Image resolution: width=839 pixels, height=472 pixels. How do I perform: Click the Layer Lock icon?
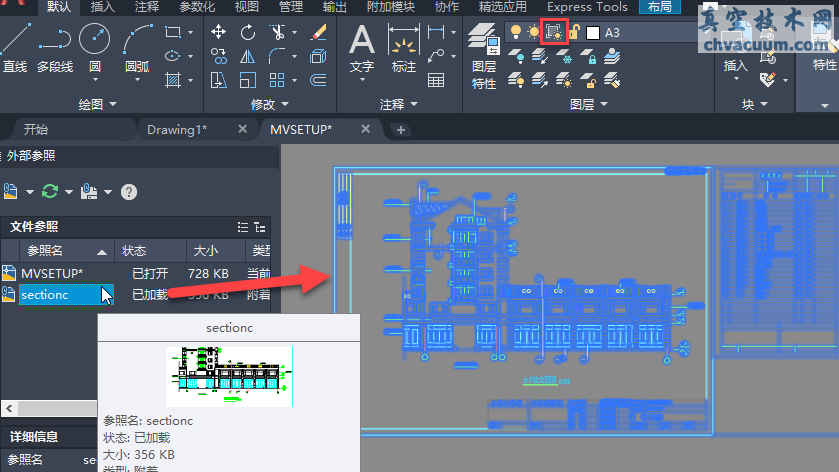click(x=588, y=56)
